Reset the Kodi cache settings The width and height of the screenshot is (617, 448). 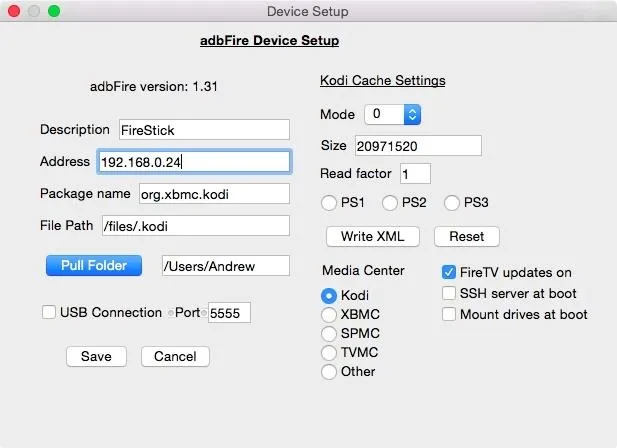click(x=467, y=236)
